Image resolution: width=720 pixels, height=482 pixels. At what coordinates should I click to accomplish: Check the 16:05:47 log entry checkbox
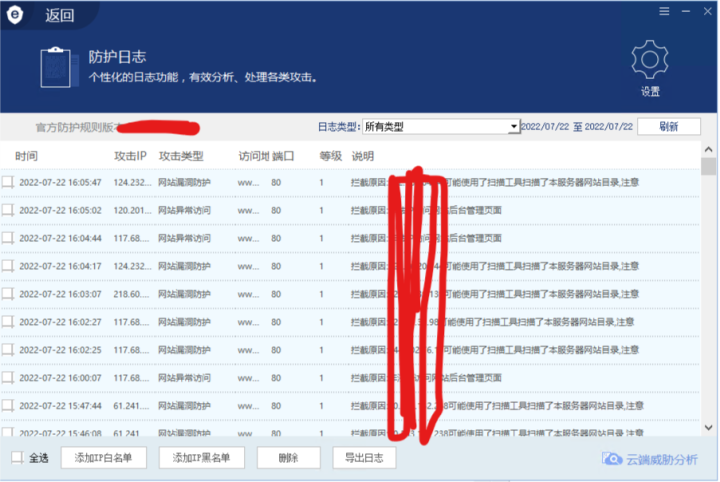[8, 183]
